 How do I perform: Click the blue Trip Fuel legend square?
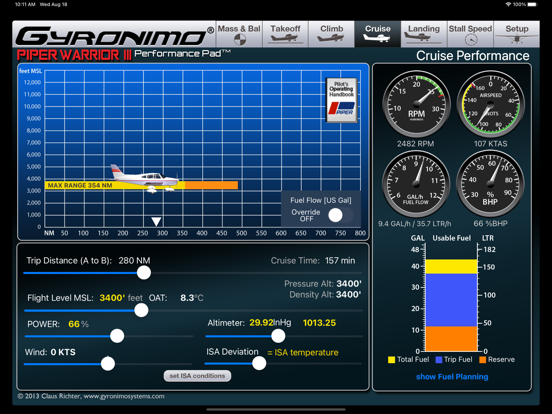[439, 360]
